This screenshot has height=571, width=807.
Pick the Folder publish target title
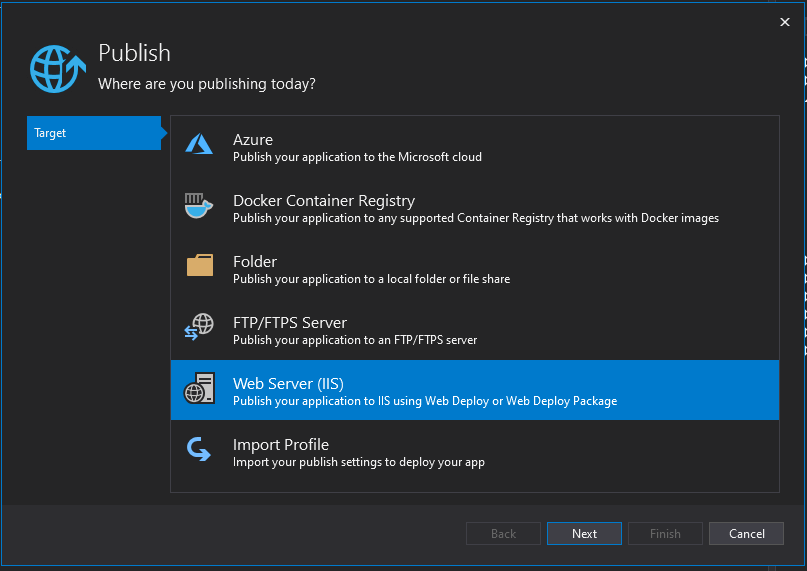pyautogui.click(x=255, y=262)
